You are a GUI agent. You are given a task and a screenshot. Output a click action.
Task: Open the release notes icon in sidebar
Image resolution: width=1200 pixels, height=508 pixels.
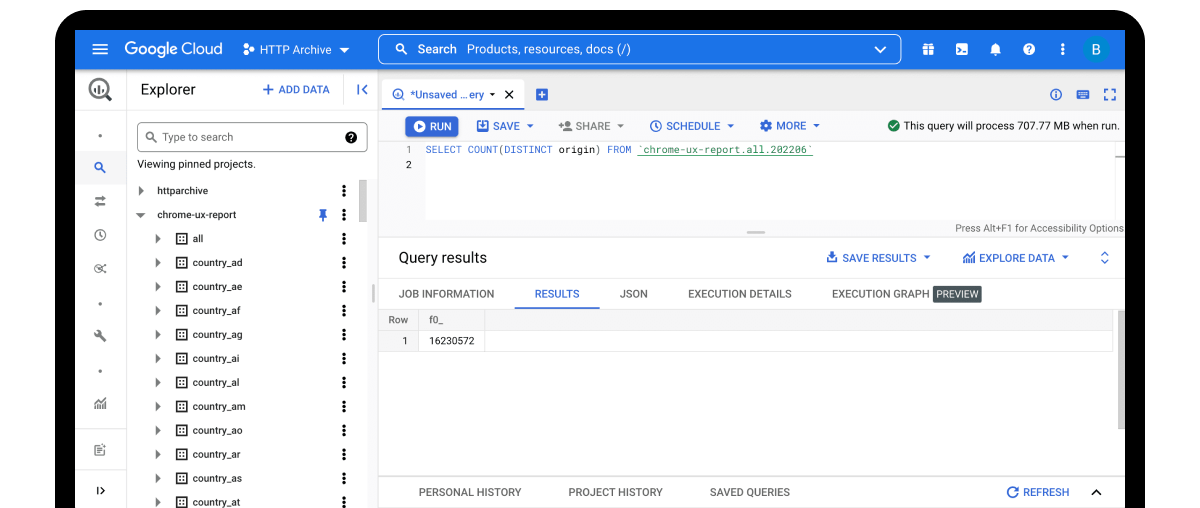pos(100,450)
